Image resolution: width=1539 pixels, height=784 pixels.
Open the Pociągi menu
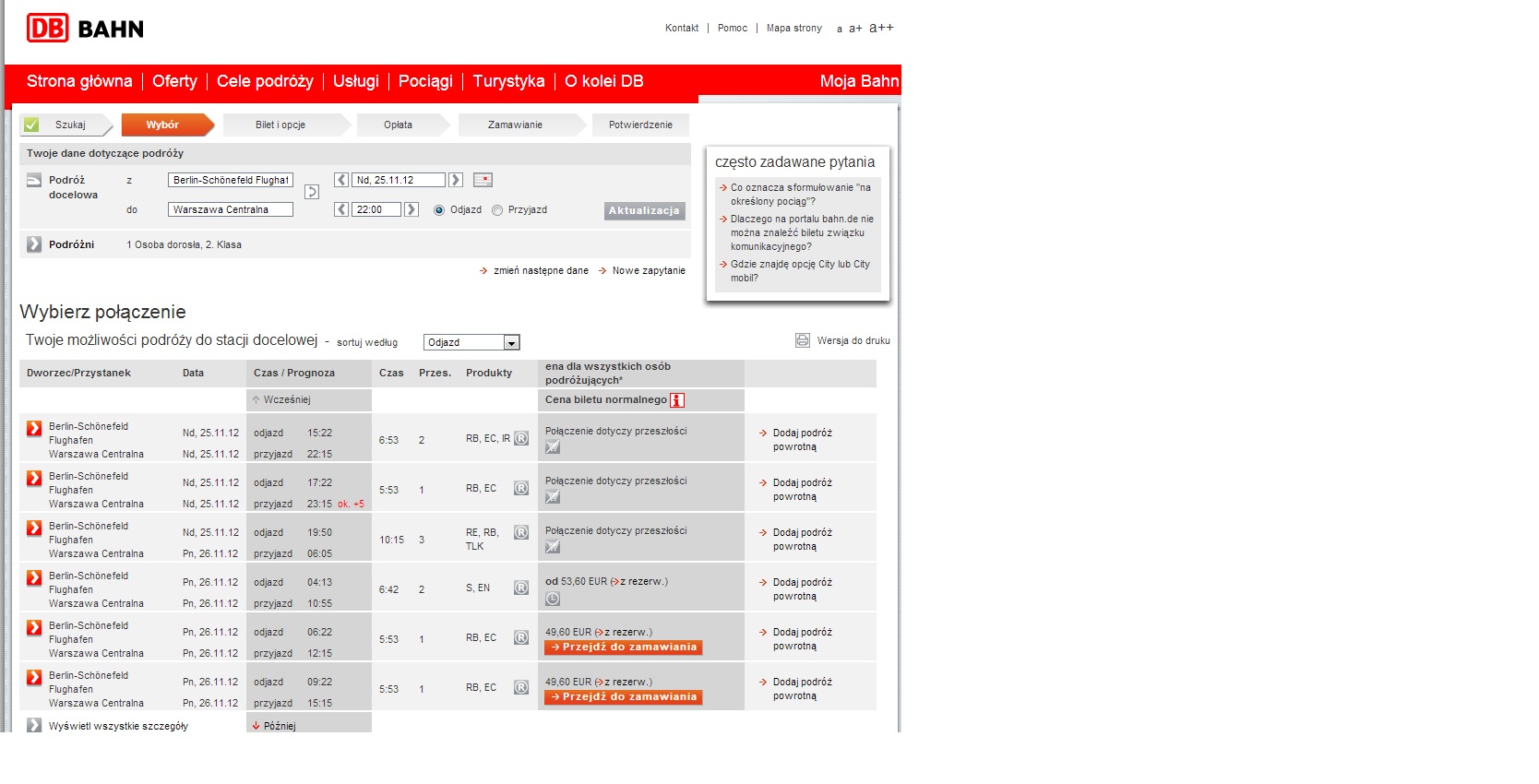[425, 81]
